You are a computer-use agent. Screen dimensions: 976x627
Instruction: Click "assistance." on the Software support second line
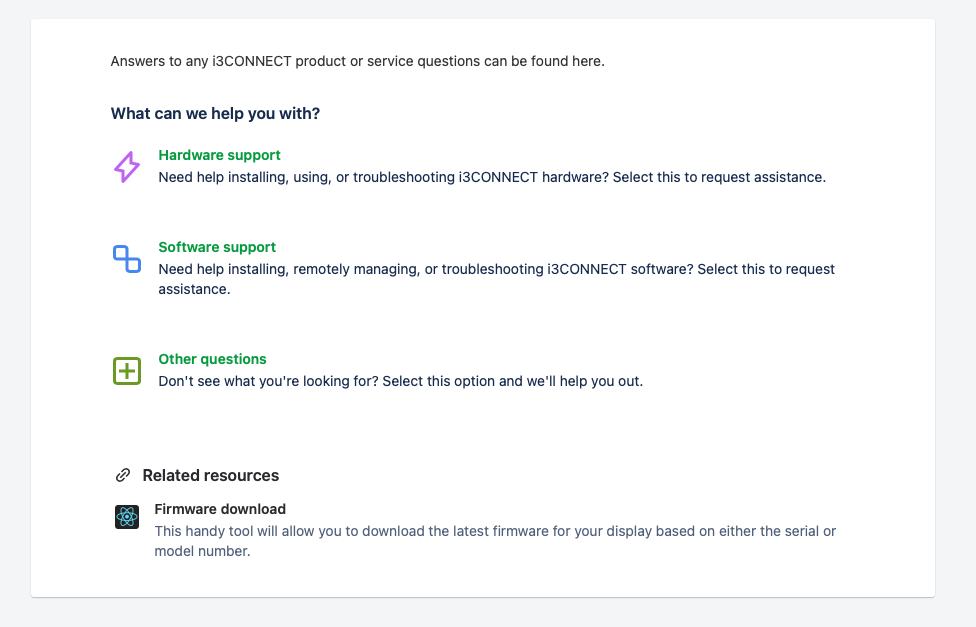point(194,290)
